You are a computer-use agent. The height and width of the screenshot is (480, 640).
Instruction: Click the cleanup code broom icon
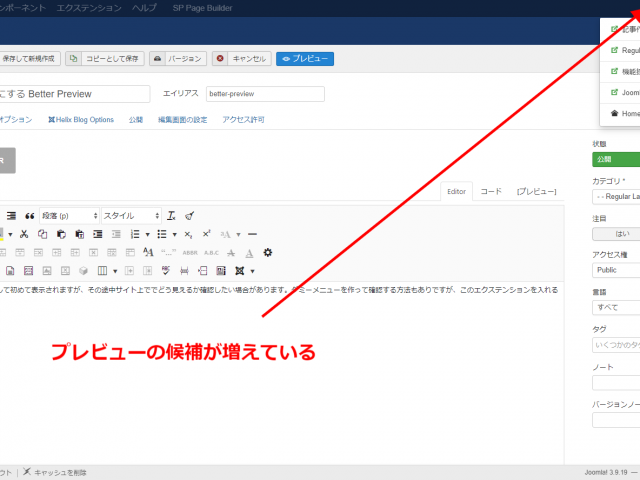tap(189, 216)
